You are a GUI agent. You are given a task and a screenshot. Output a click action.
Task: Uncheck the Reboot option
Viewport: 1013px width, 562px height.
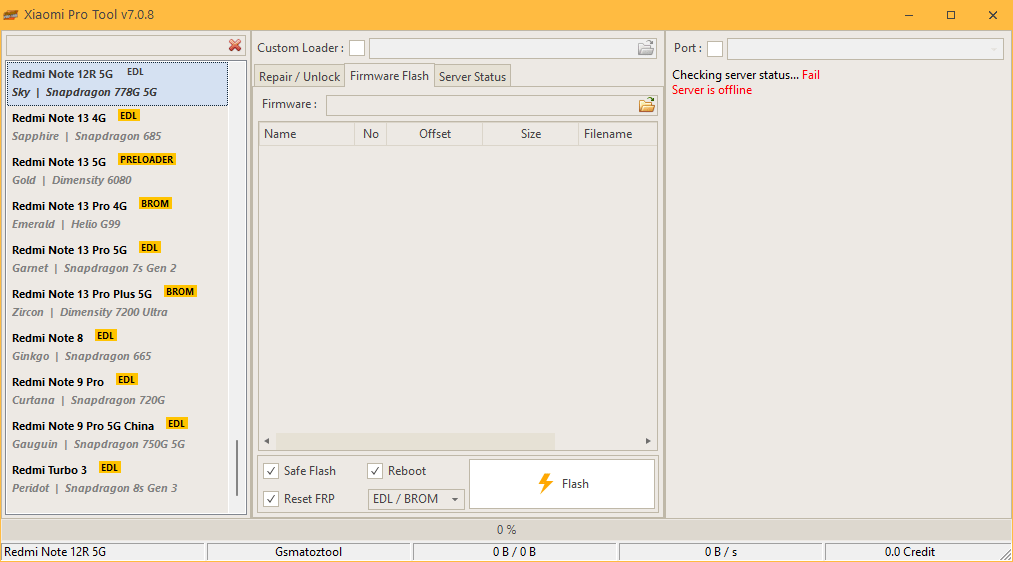(x=375, y=471)
